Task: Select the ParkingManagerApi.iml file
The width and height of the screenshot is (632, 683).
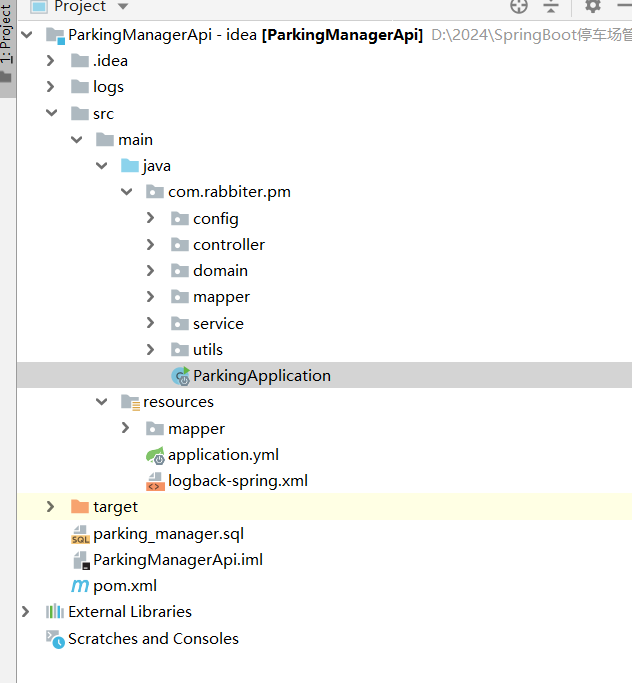Action: [x=177, y=560]
